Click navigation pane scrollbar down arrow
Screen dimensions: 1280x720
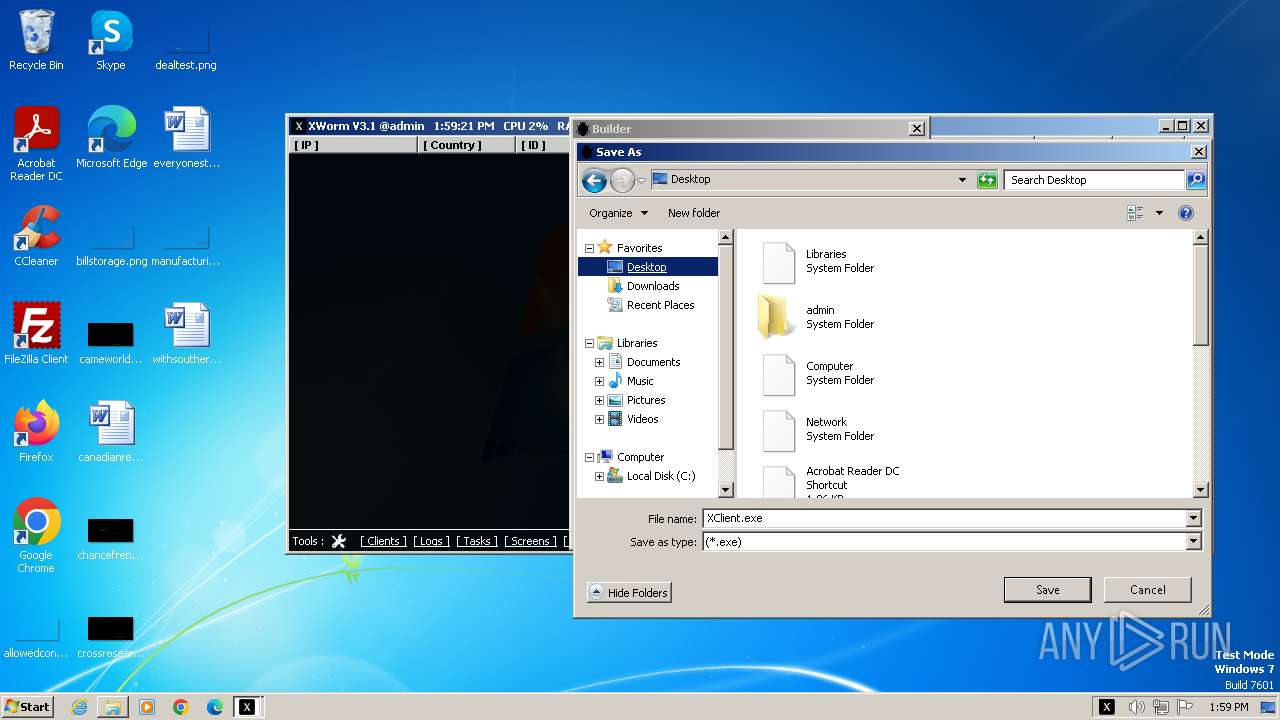(726, 490)
